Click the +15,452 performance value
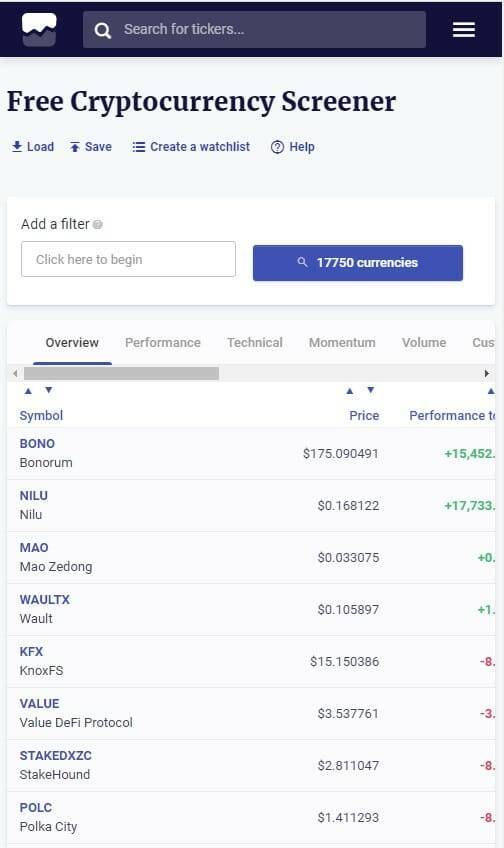The width and height of the screenshot is (504, 848). (469, 453)
